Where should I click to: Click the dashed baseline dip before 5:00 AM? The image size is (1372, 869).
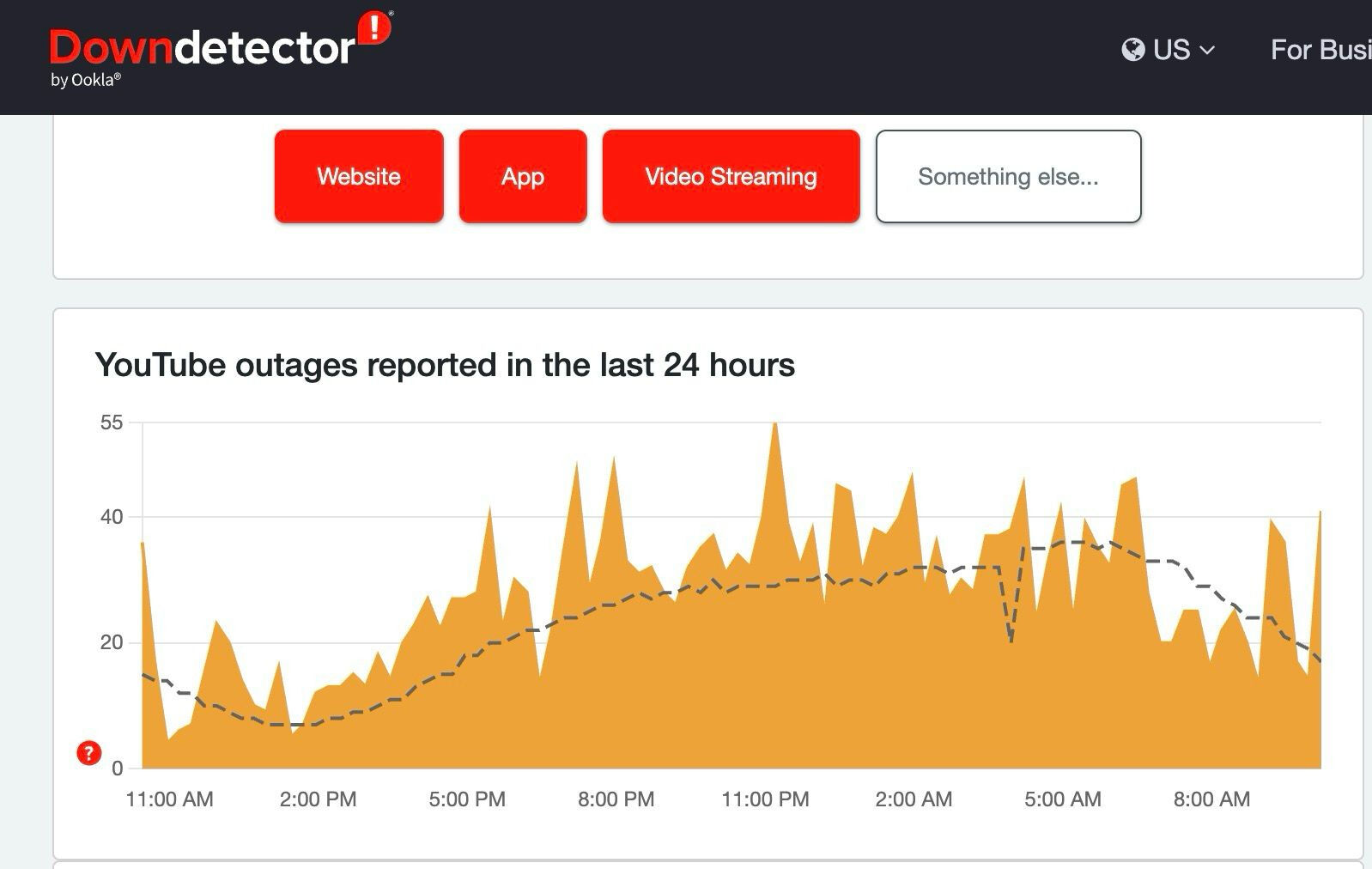coord(1011,639)
